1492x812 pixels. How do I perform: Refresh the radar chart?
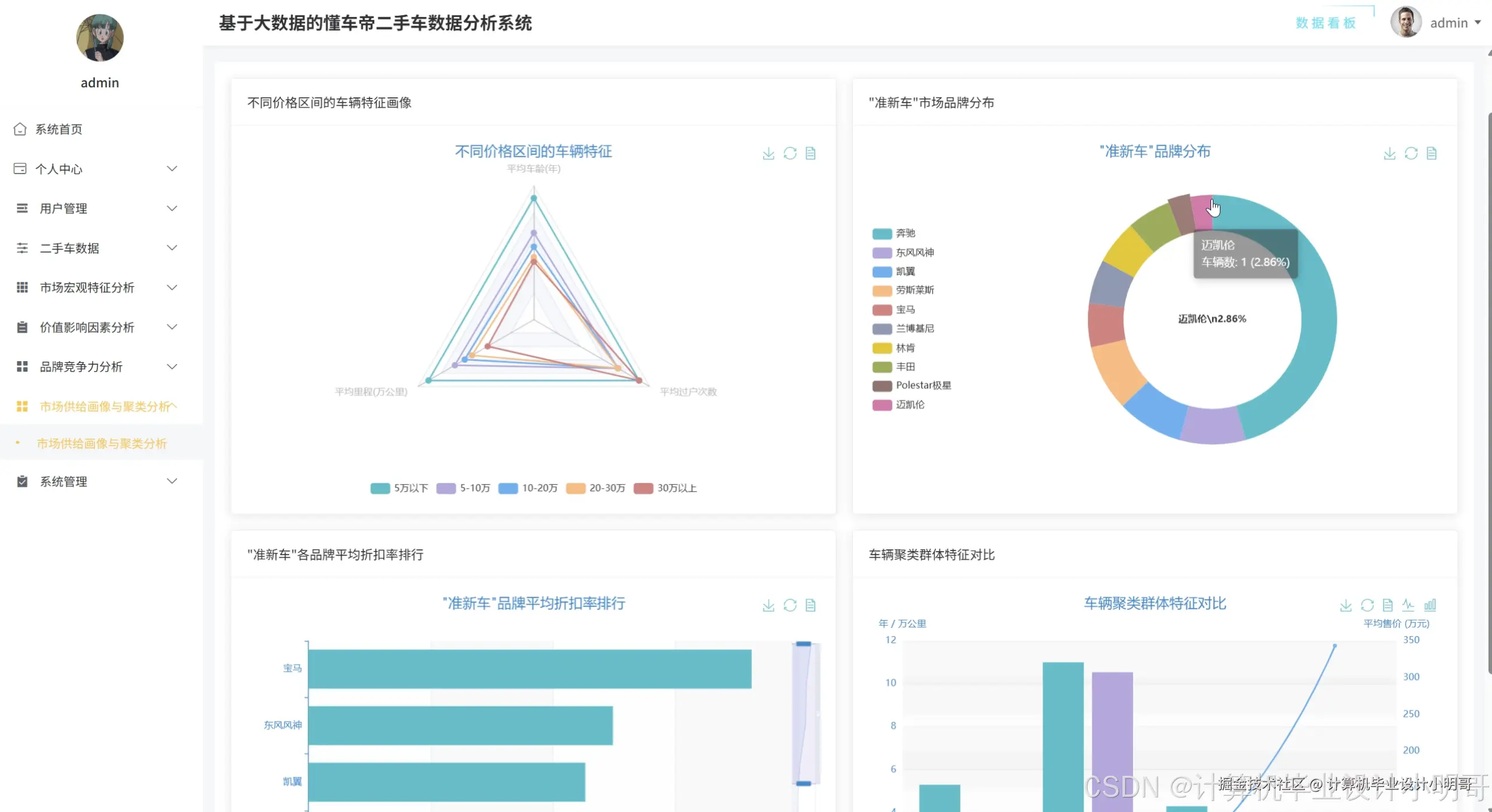pyautogui.click(x=789, y=153)
